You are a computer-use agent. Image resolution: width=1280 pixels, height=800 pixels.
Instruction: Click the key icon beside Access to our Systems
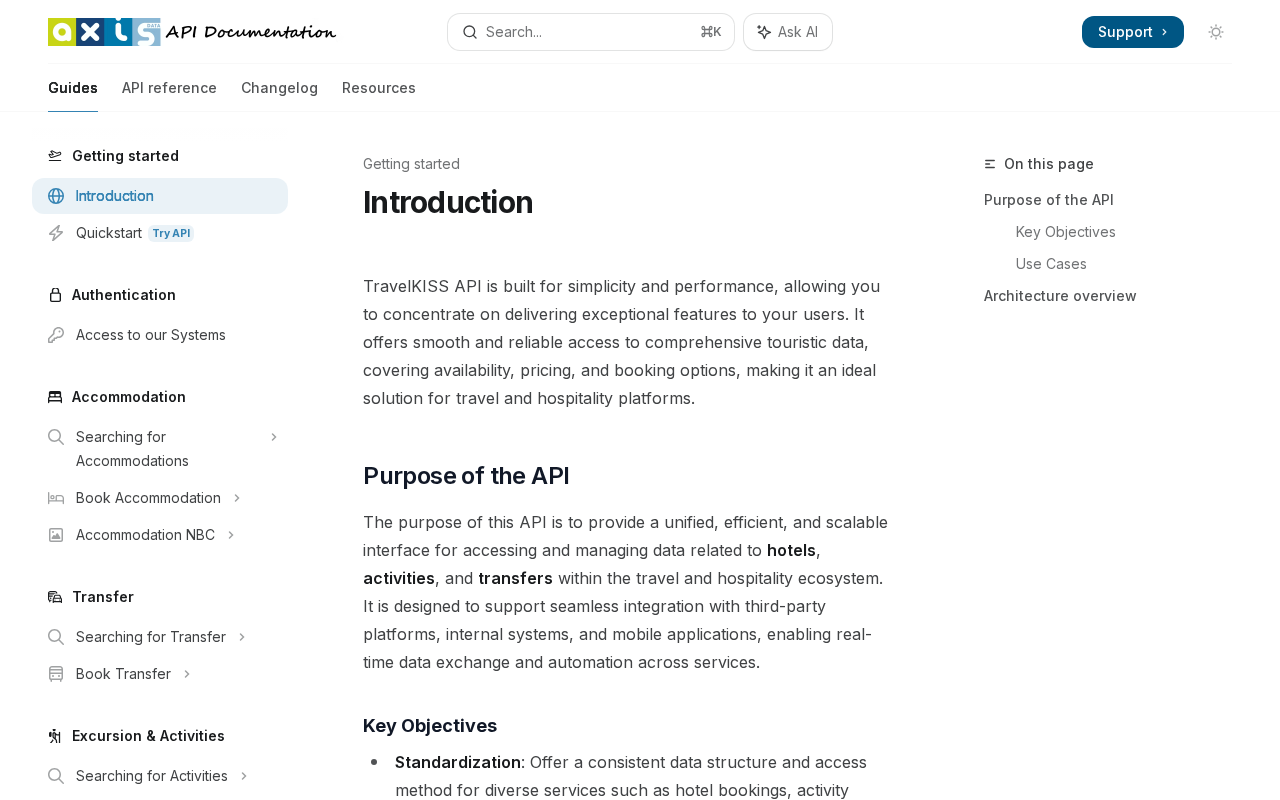56,335
